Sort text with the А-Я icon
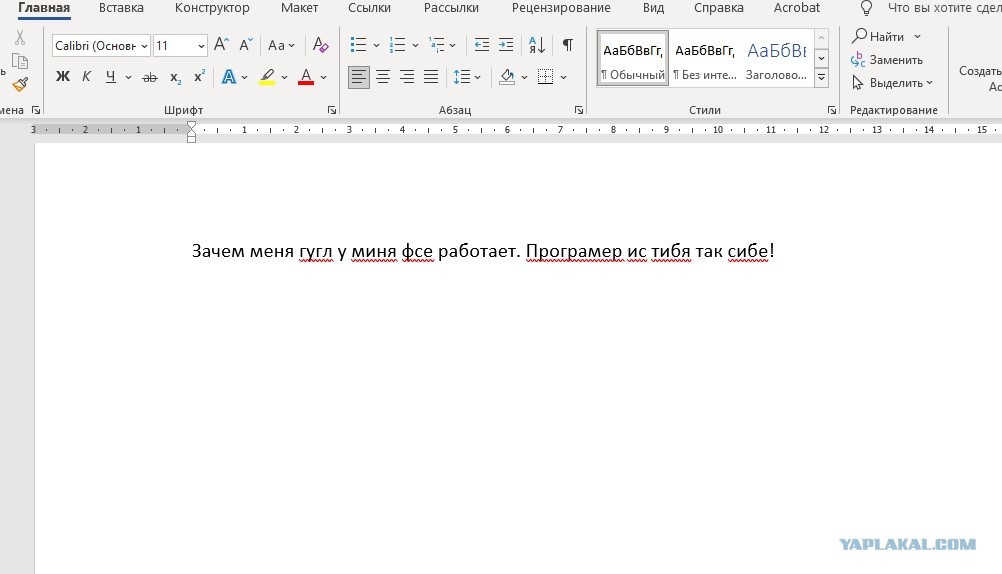This screenshot has height=574, width=1002. (537, 45)
